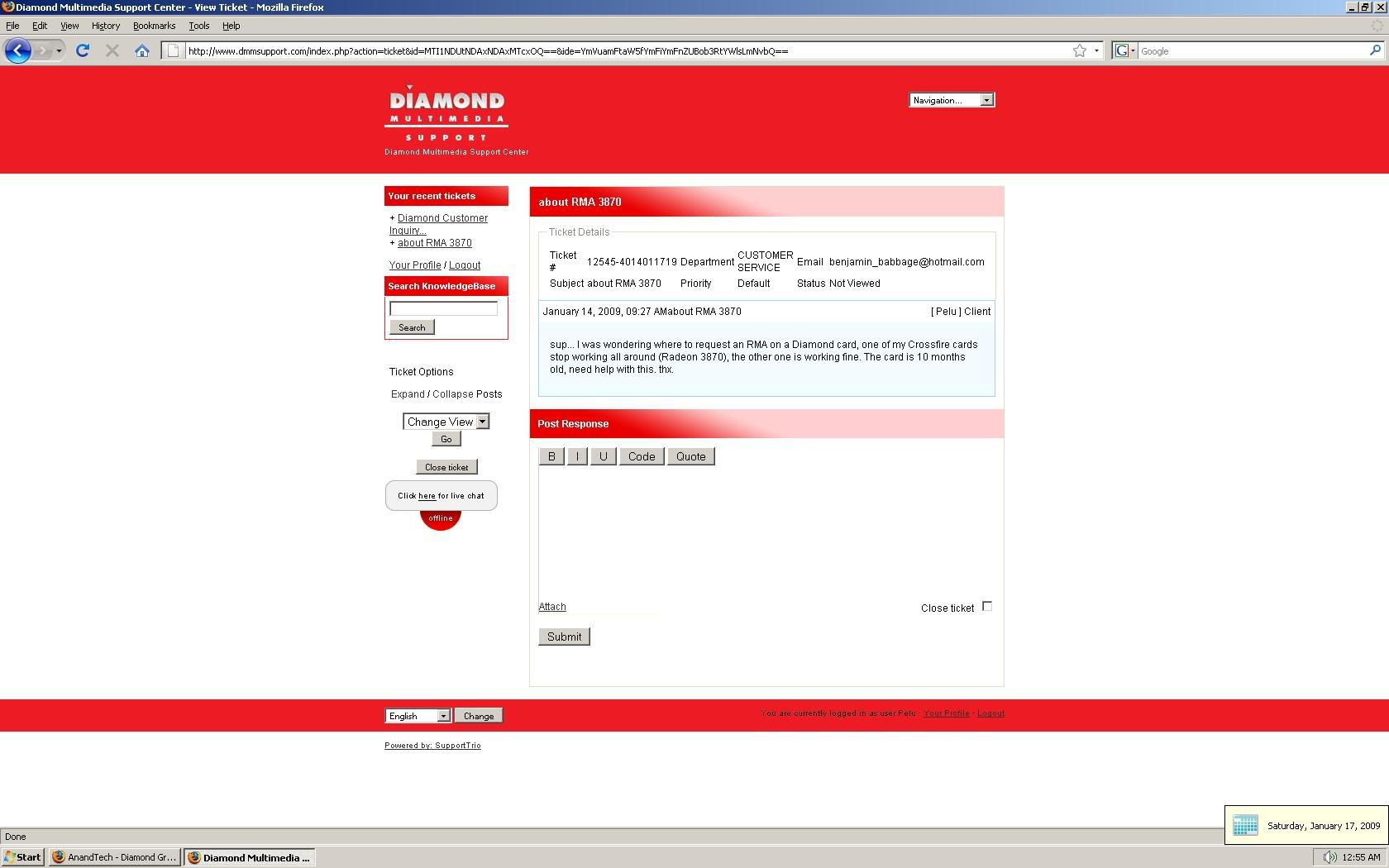Viewport: 1389px width, 868px height.
Task: Switch to Diamond Multimedia taskbar window
Action: pyautogui.click(x=250, y=857)
